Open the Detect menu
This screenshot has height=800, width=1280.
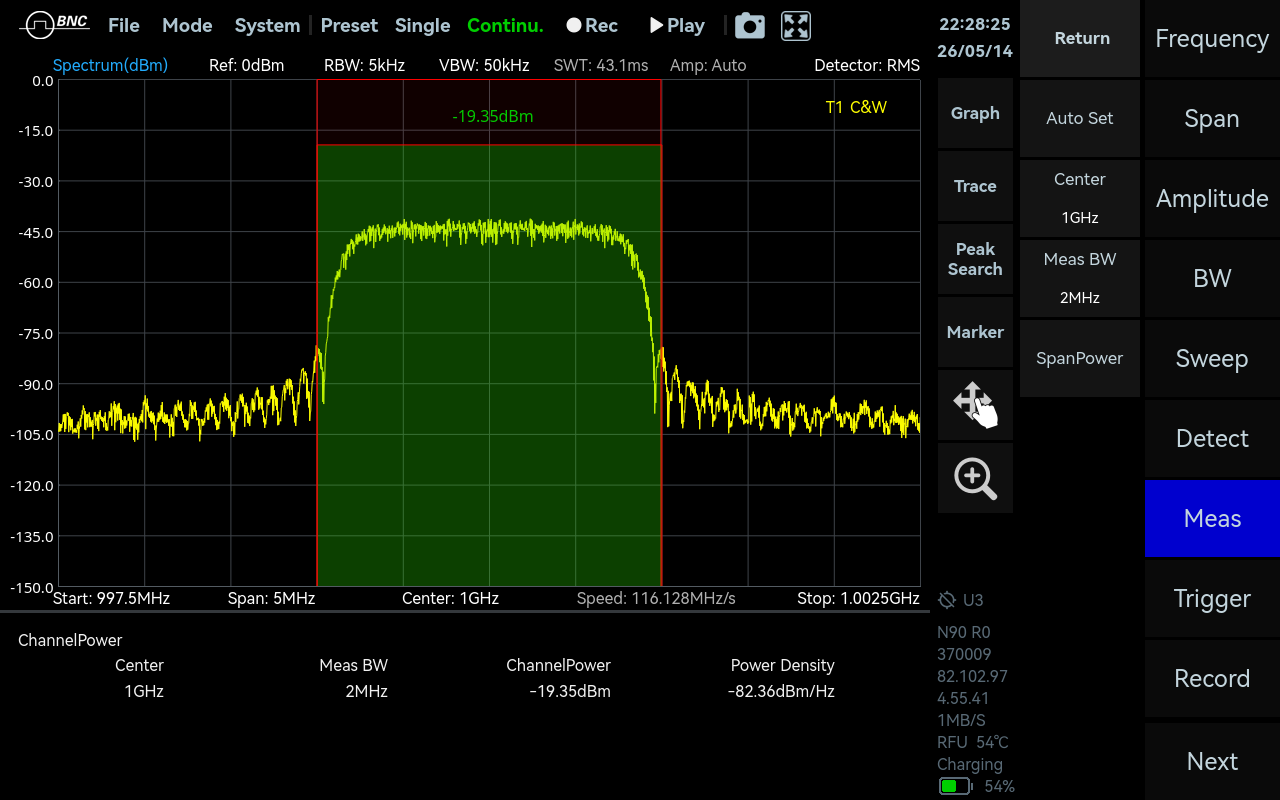click(1212, 438)
